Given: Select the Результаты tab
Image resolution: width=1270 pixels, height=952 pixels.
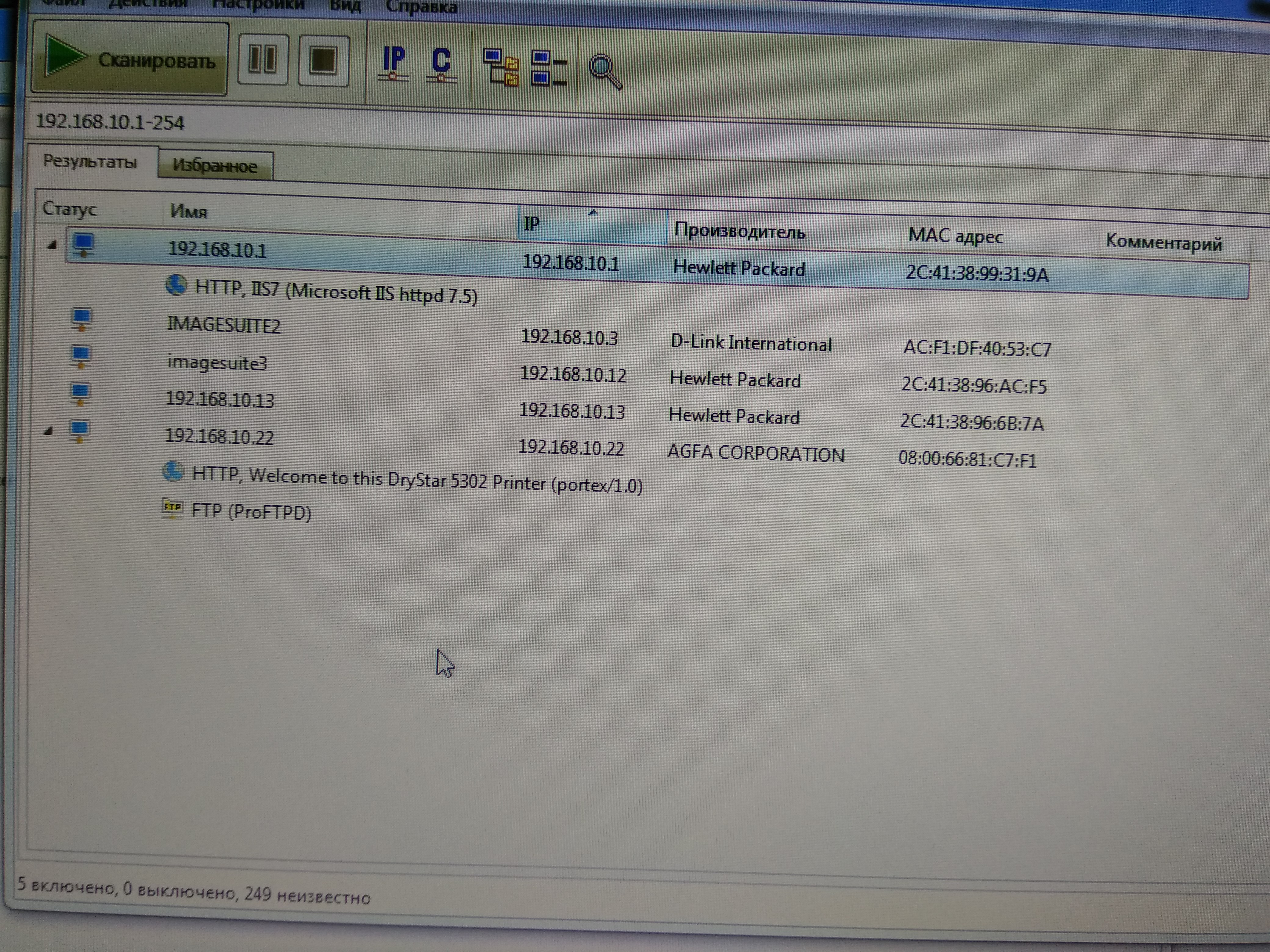Looking at the screenshot, I should [x=90, y=161].
